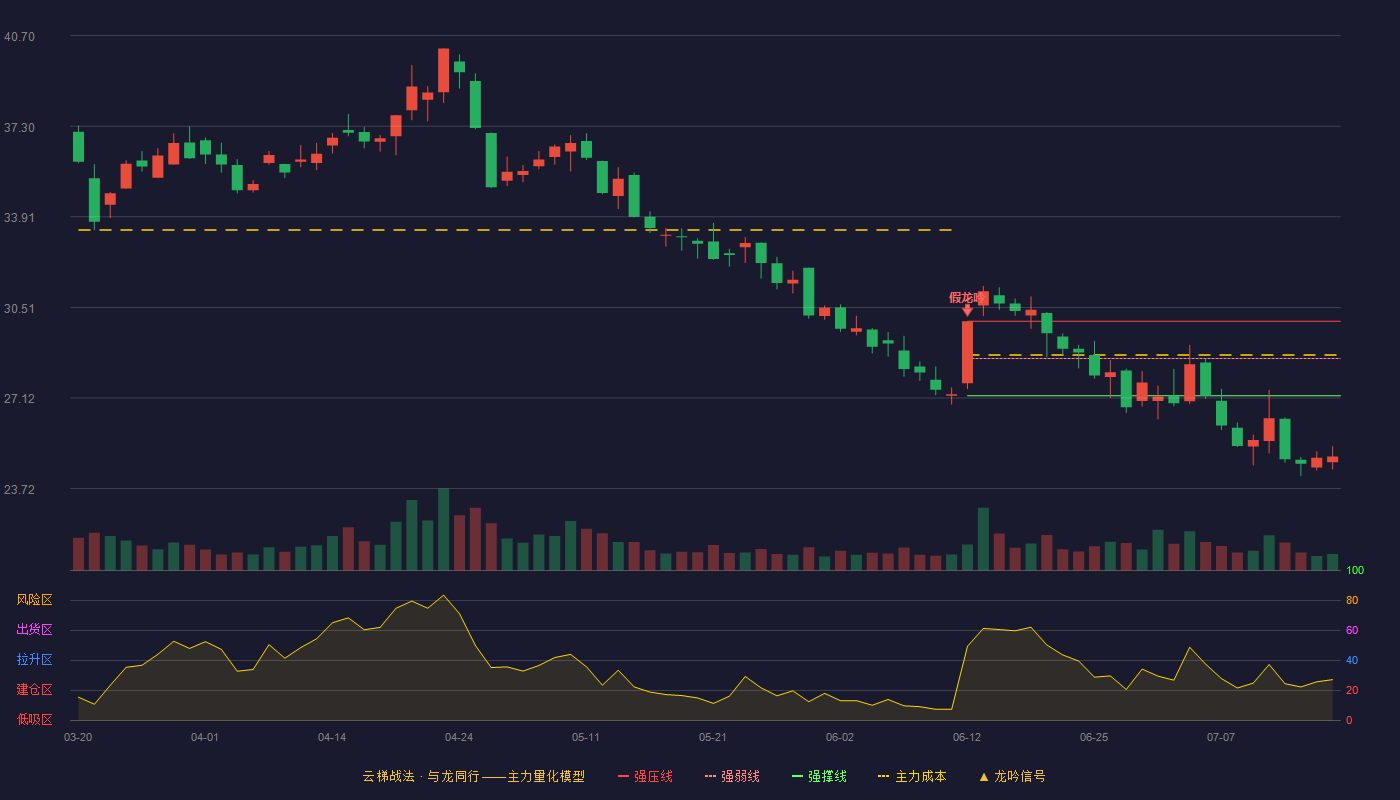
Task: Click the highest red candle near 40.70
Action: click(443, 70)
